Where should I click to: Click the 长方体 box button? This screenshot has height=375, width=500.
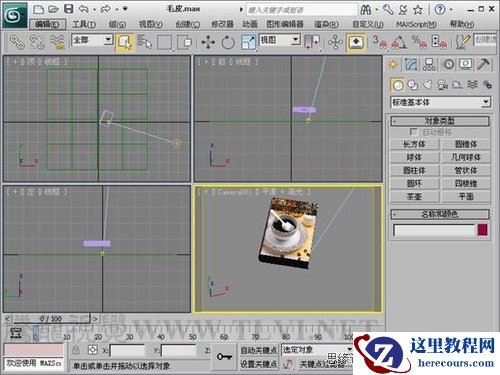coord(414,144)
